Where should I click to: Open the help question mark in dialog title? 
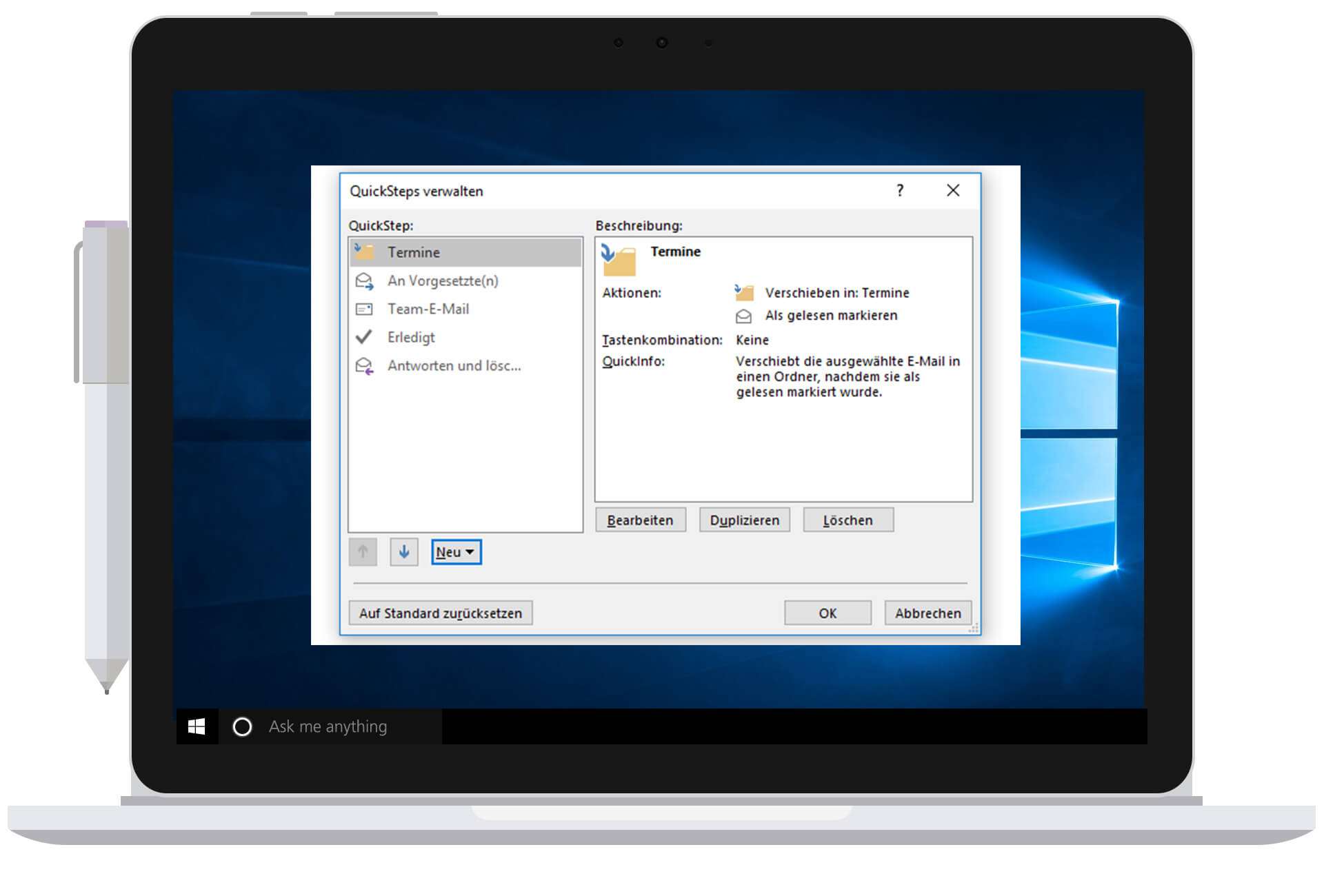[900, 191]
